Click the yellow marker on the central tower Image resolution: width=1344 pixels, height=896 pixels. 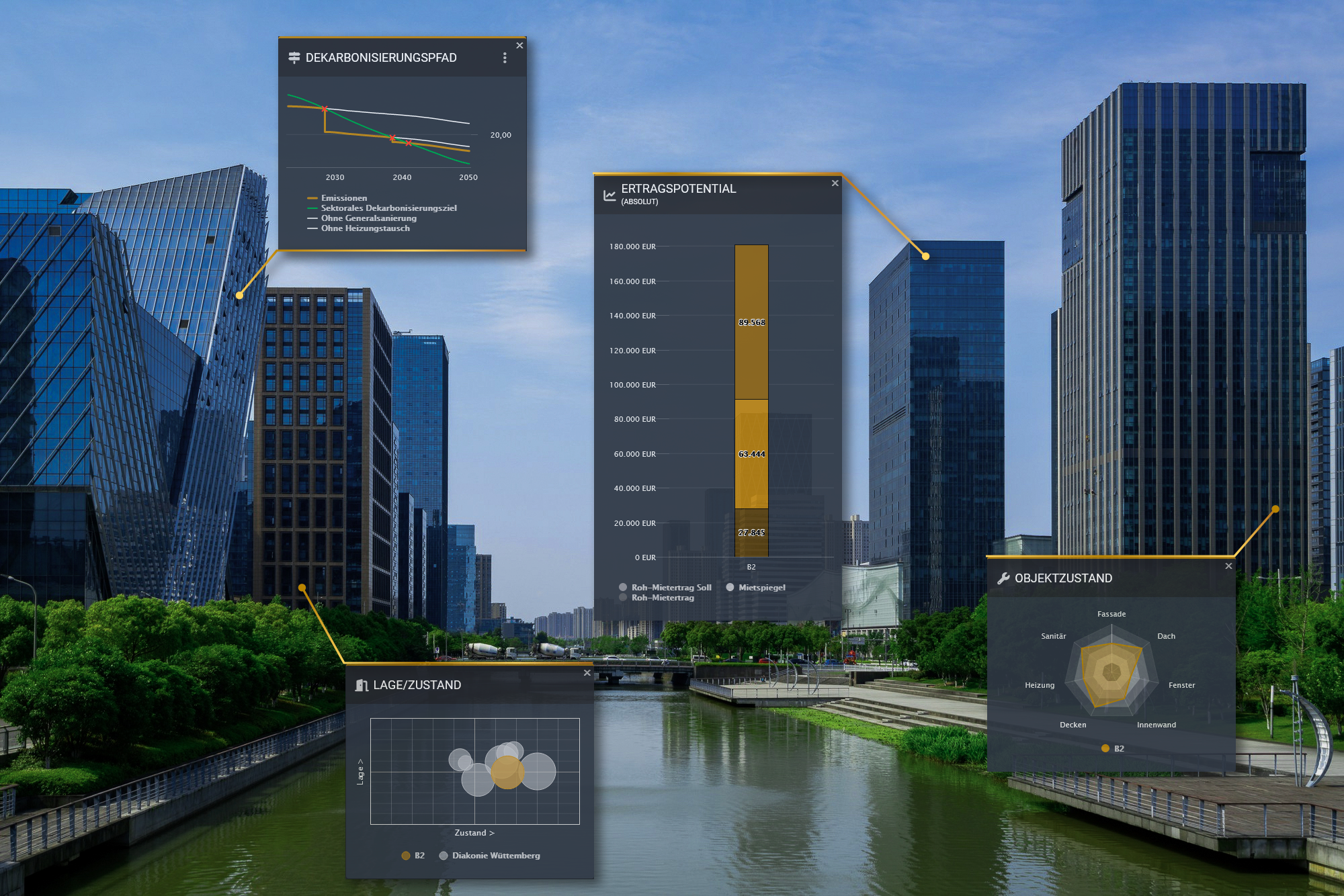pos(926,255)
